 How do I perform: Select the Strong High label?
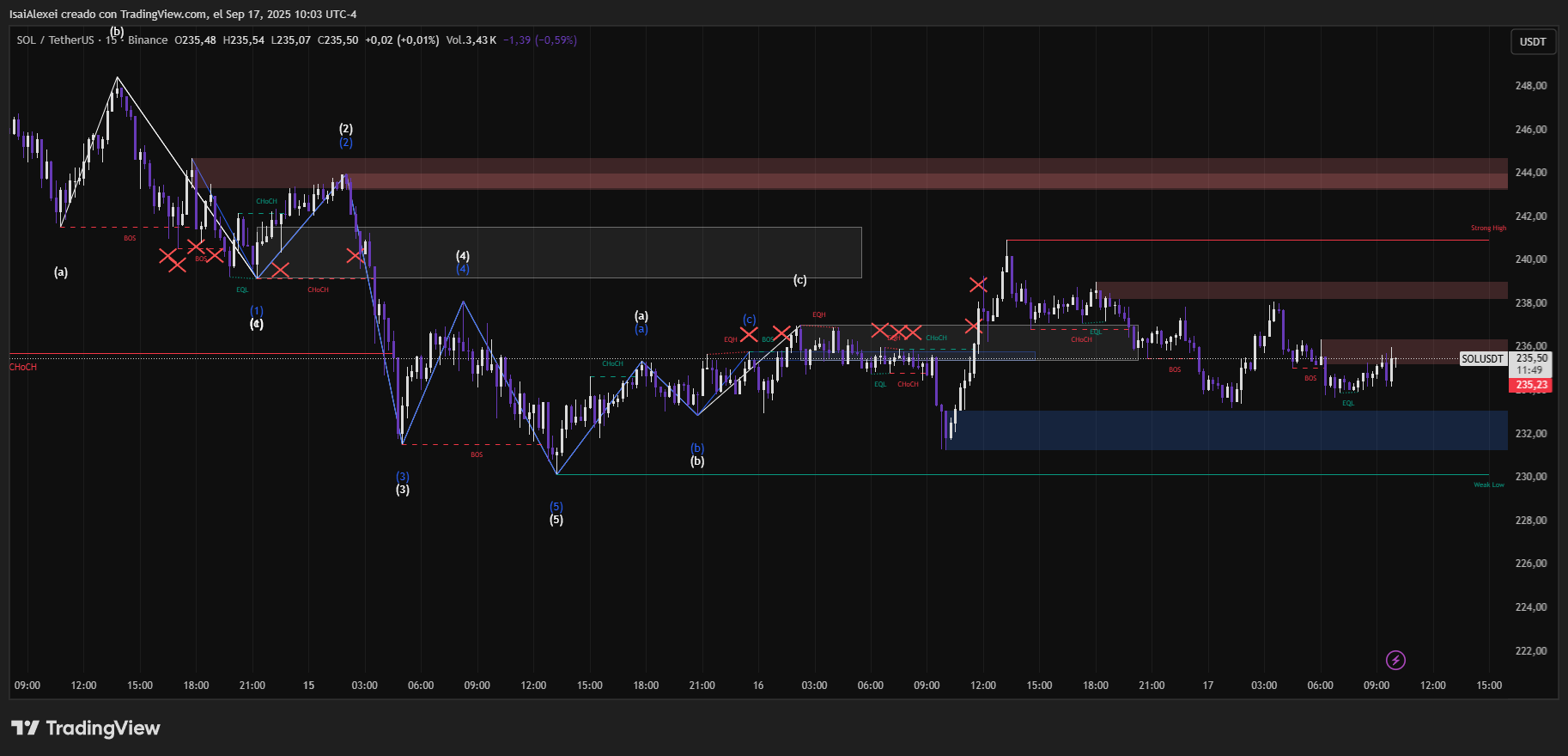[x=1488, y=229]
